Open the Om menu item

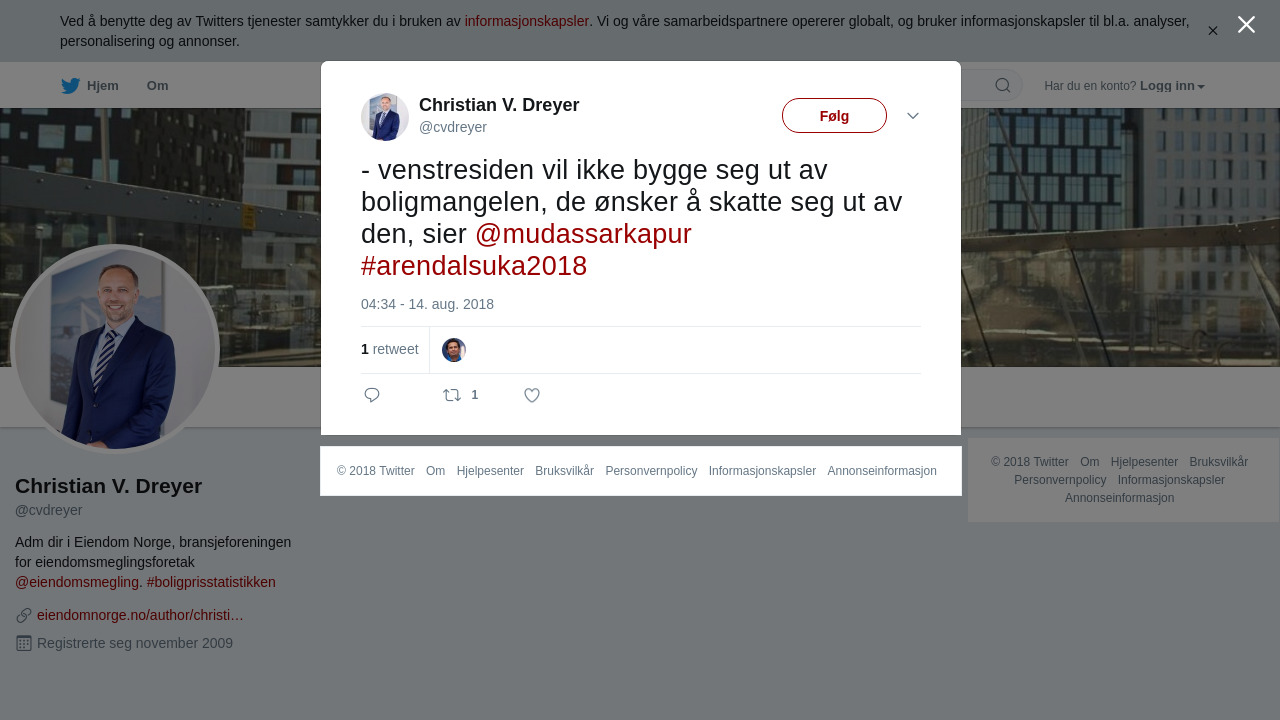coord(158,86)
